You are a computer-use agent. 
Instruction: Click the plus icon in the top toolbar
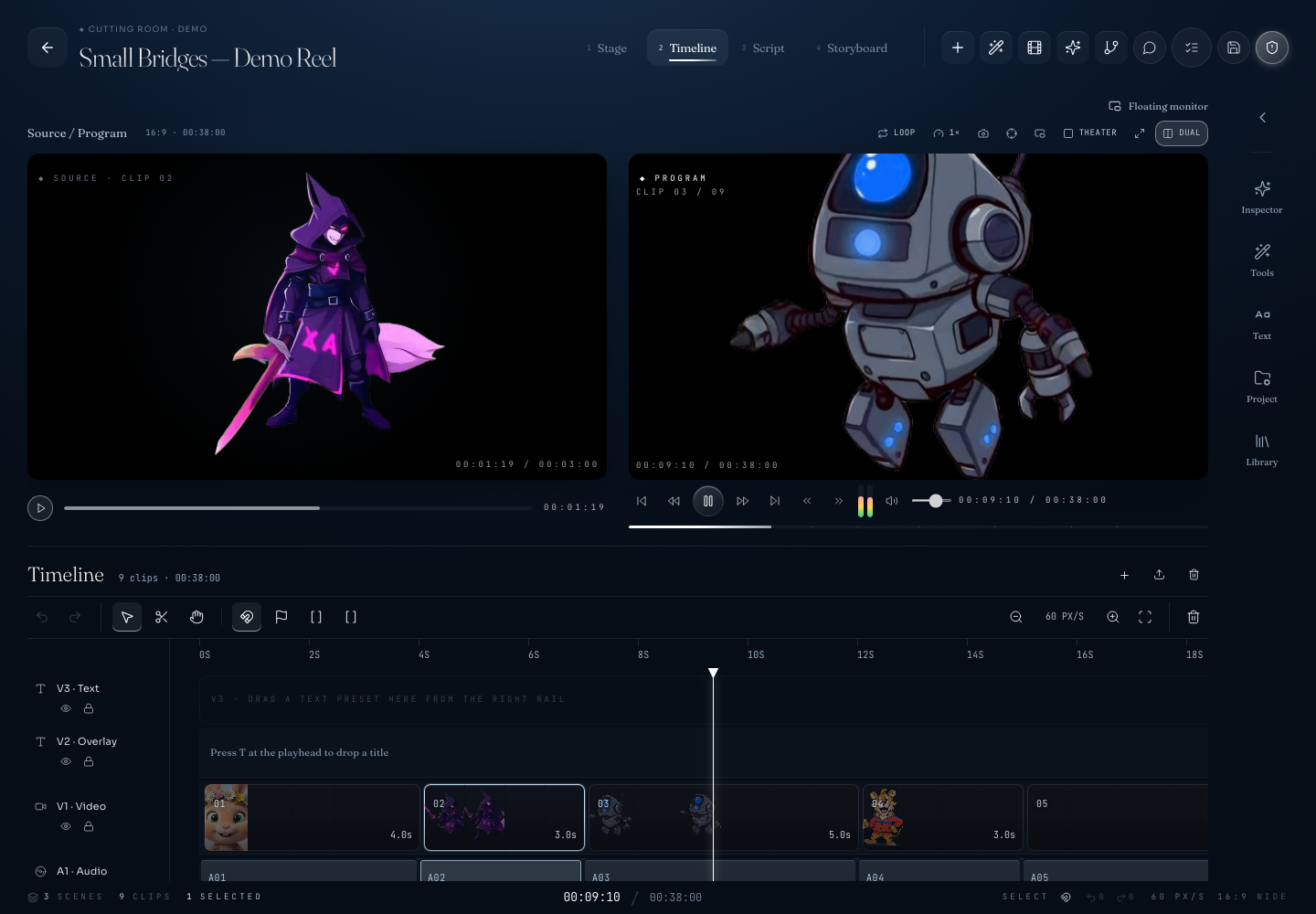coord(958,48)
